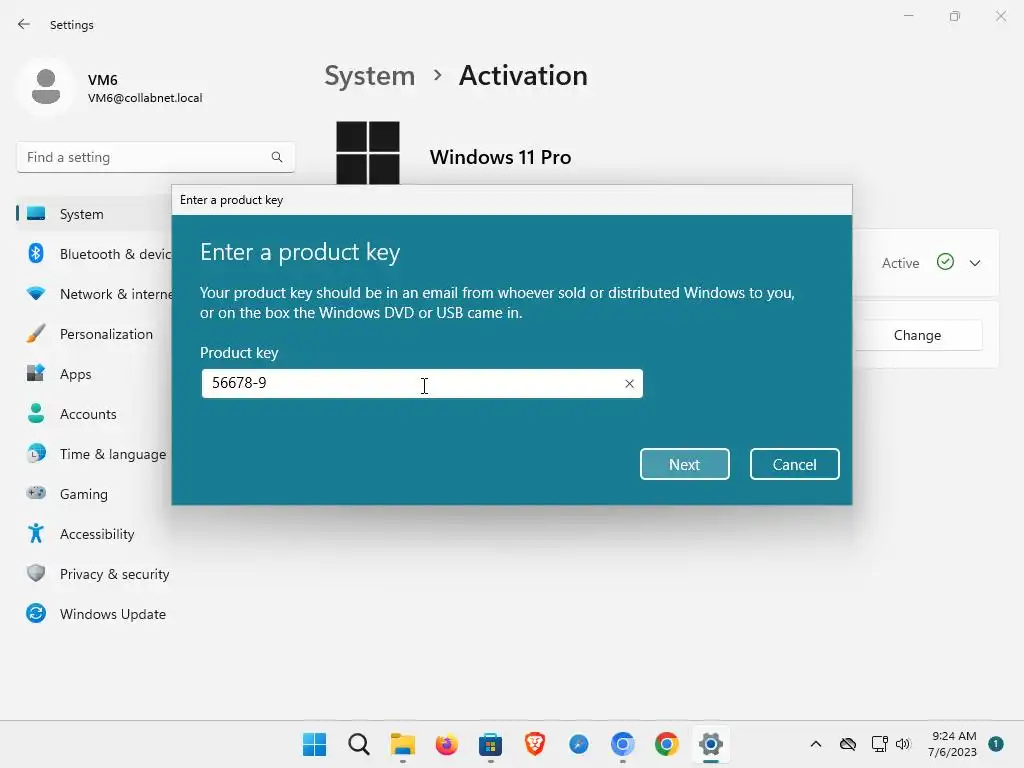Screen dimensions: 1024x768
Task: Click the search magnifier in Find a setting
Action: pos(277,157)
